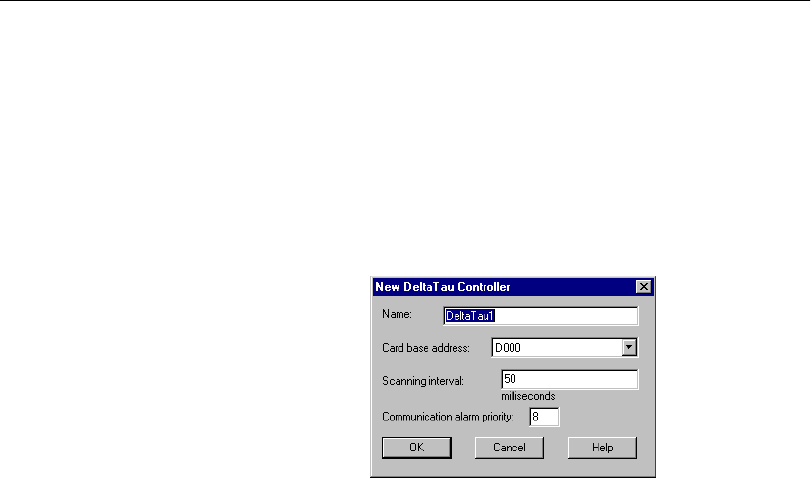
Task: Select the Scanning interval input field
Action: click(570, 379)
